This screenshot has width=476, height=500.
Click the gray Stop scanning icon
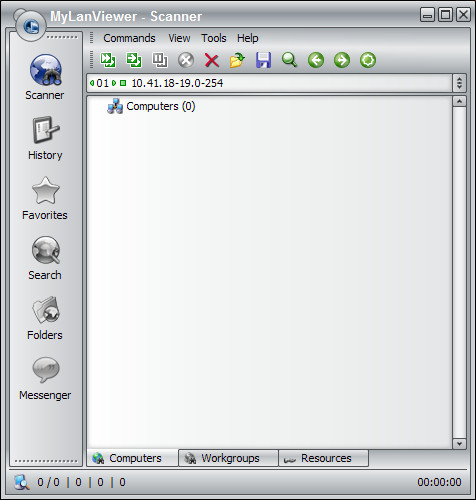pos(186,60)
